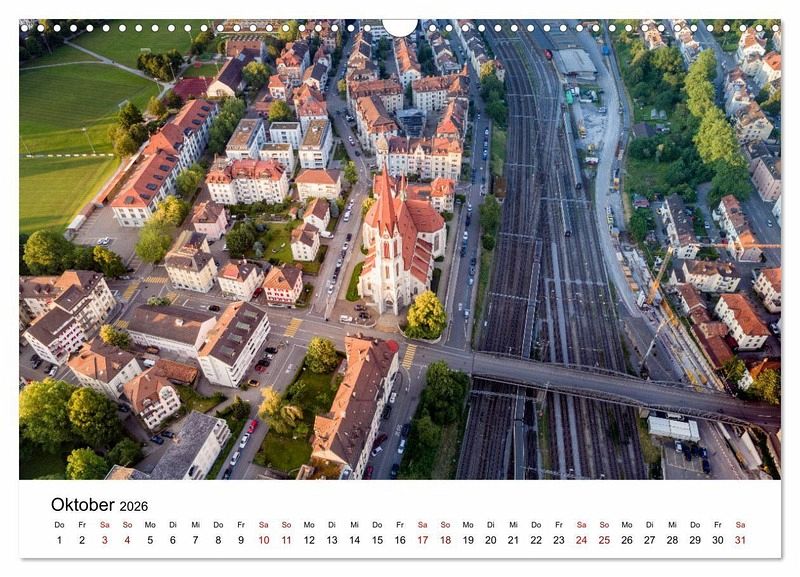Select date 29 in the calendar
This screenshot has height=577, width=800.
click(695, 540)
